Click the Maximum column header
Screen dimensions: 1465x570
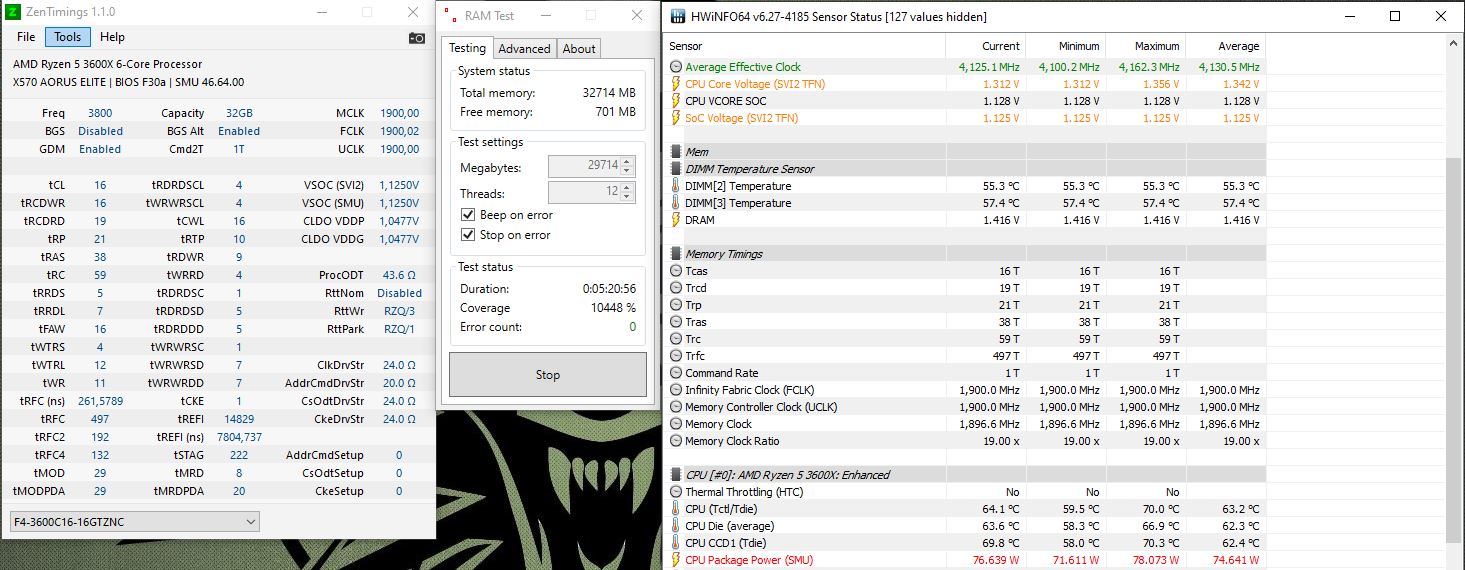pos(1145,46)
